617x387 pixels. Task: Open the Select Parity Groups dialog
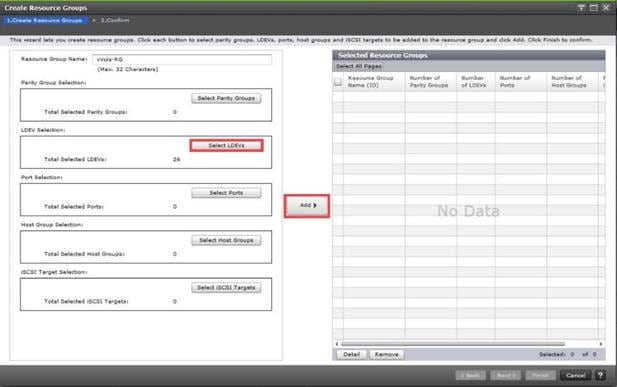[226, 98]
